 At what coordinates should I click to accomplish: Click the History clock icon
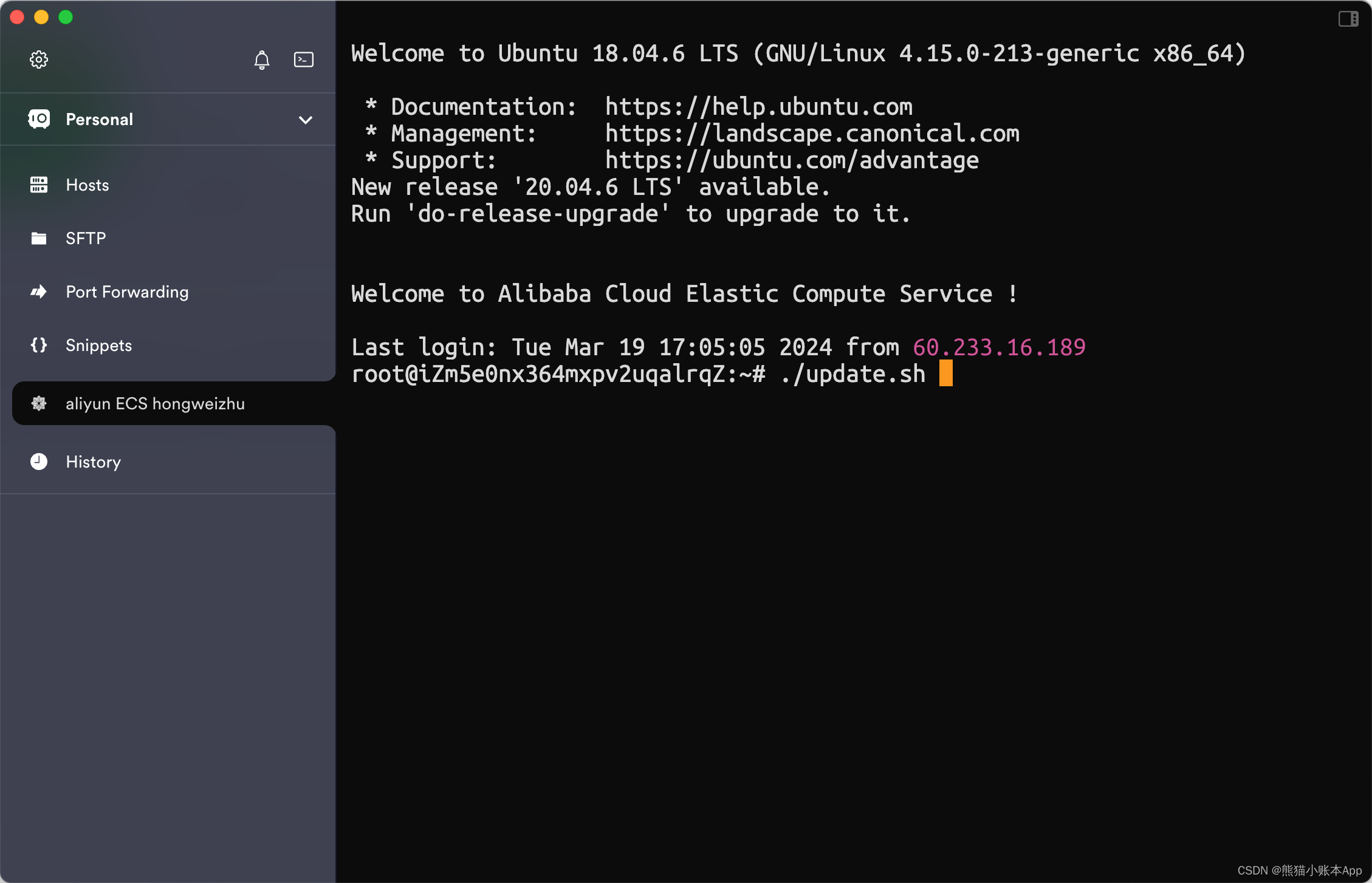(39, 462)
